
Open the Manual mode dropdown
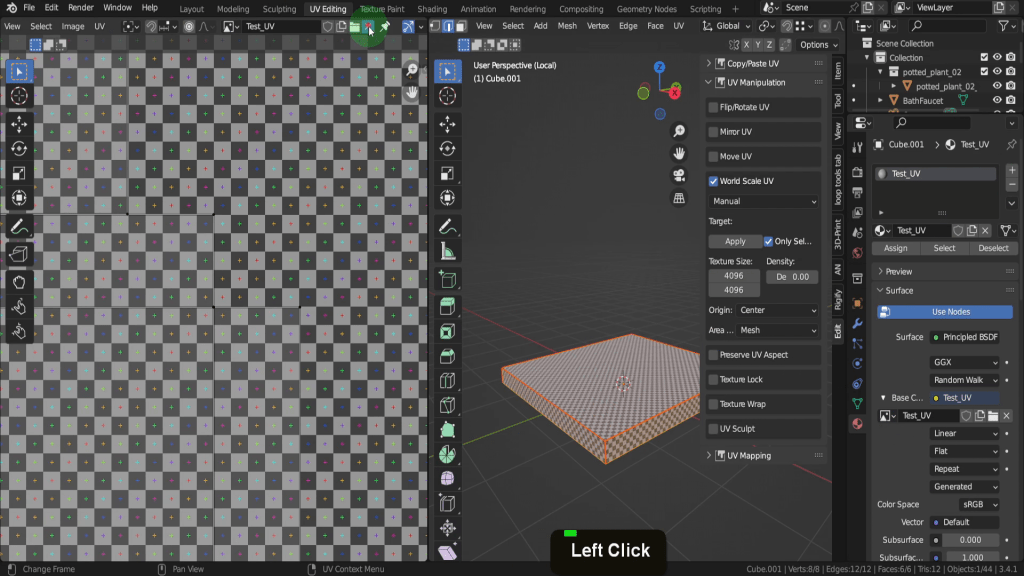click(x=765, y=201)
